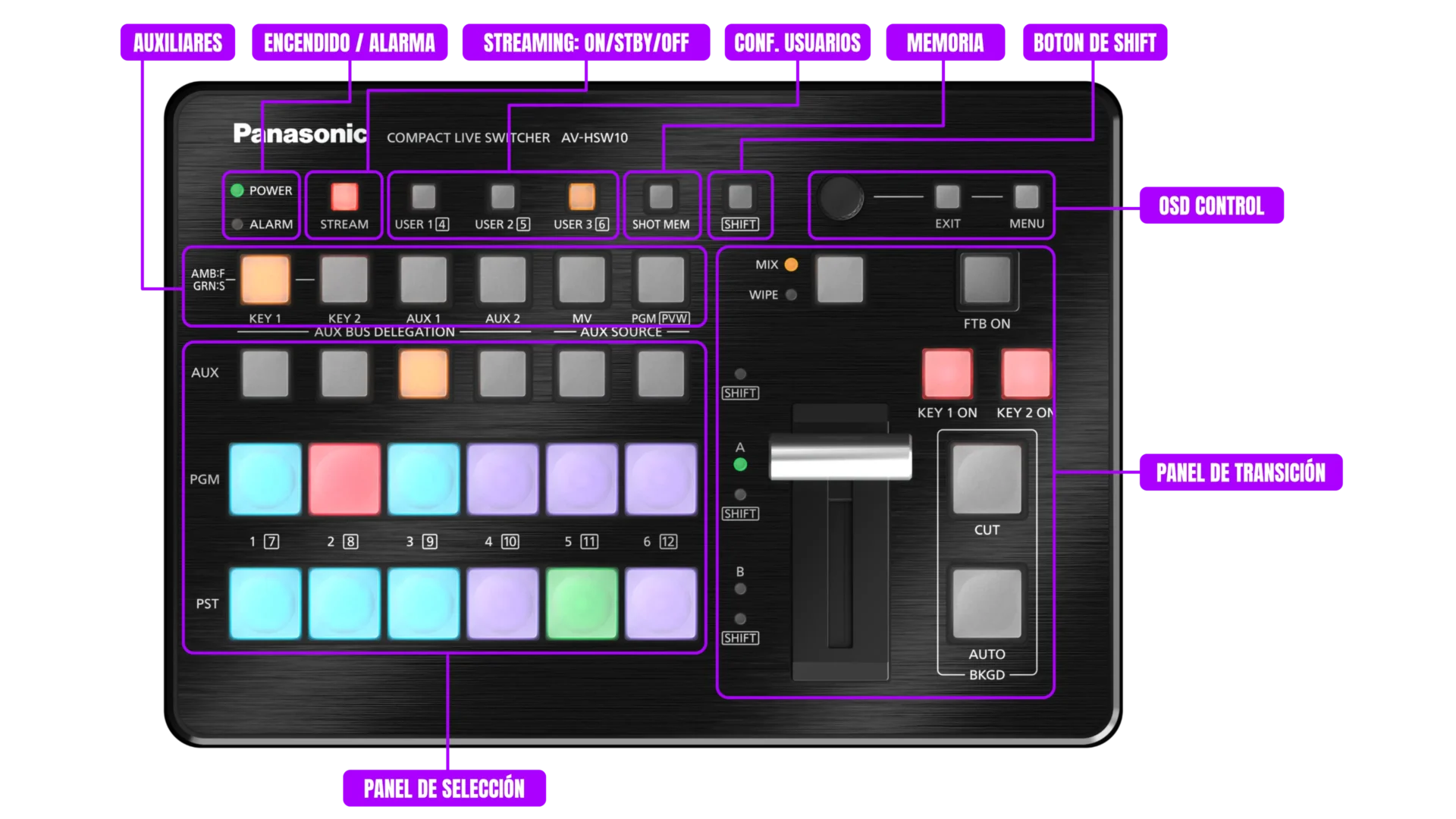Screen dimensions: 1456x819
Task: Select the KEY 2 delegation button
Action: click(x=344, y=279)
